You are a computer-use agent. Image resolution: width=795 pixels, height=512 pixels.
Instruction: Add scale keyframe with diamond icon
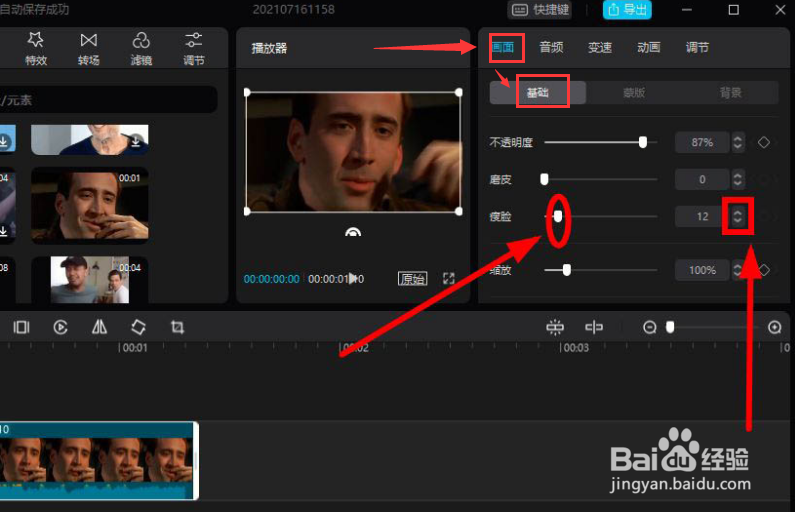pos(764,270)
